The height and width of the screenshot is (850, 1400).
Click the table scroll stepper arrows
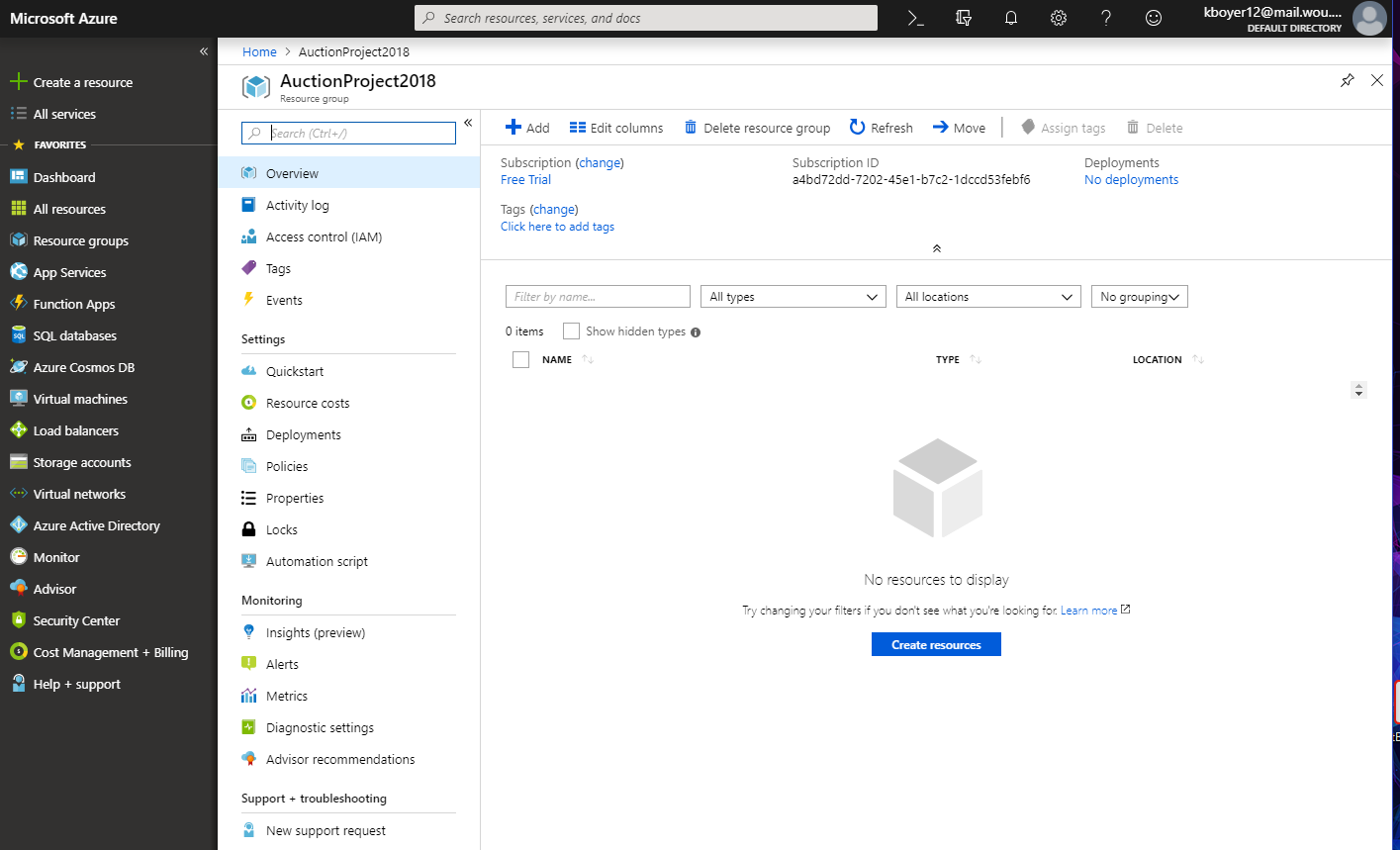(1358, 390)
